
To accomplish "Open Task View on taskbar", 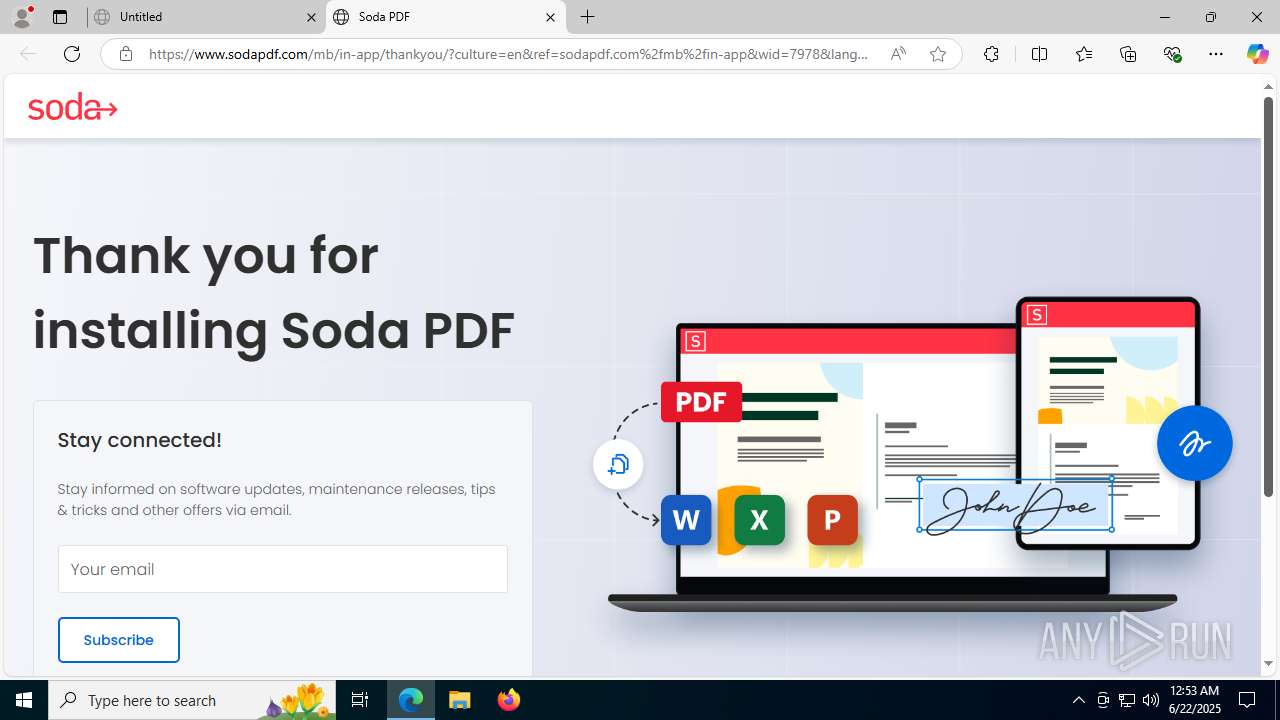I will (x=360, y=700).
